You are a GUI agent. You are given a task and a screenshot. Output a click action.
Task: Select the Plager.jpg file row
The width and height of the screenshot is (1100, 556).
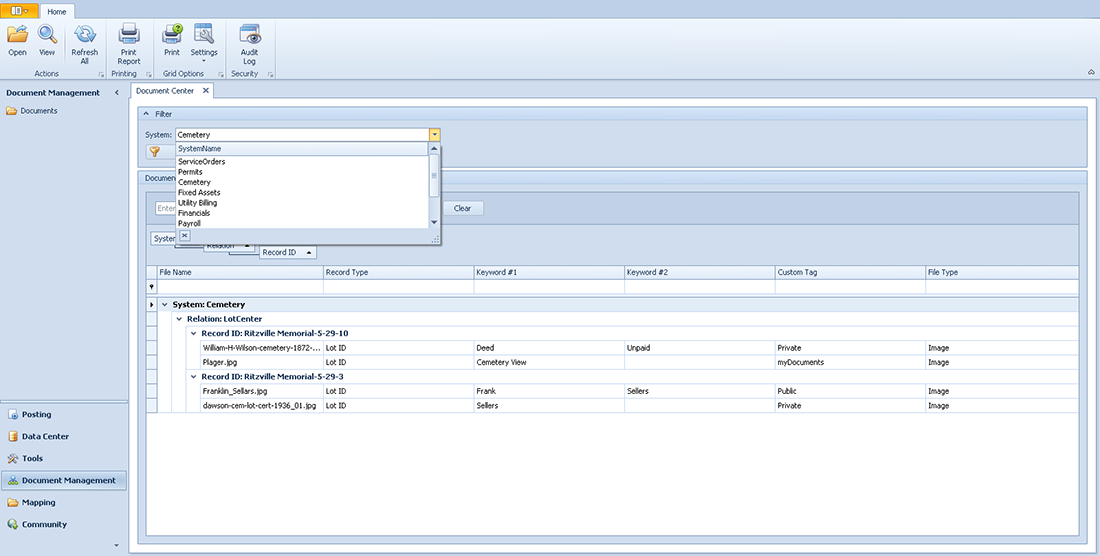612,362
